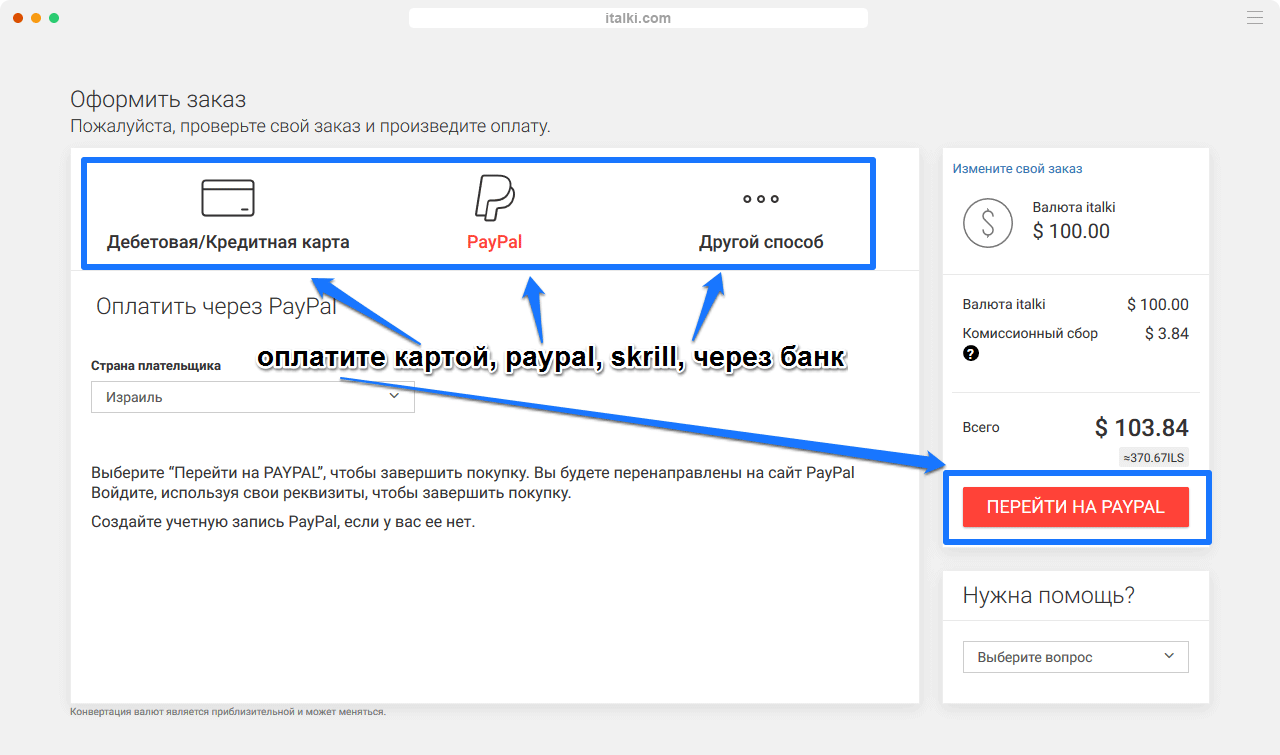The width and height of the screenshot is (1280, 755).
Task: Click the total amount $ 103.84
Action: pyautogui.click(x=1141, y=428)
